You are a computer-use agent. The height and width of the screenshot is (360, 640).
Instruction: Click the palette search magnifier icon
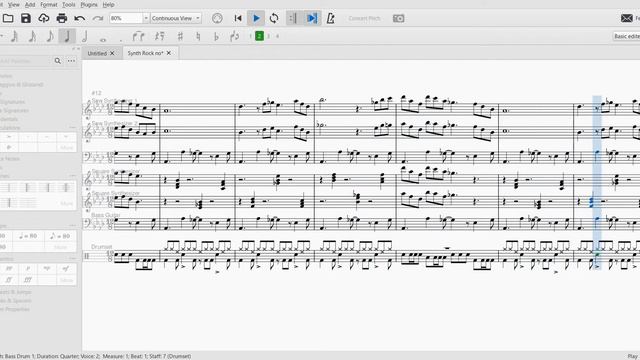click(58, 61)
